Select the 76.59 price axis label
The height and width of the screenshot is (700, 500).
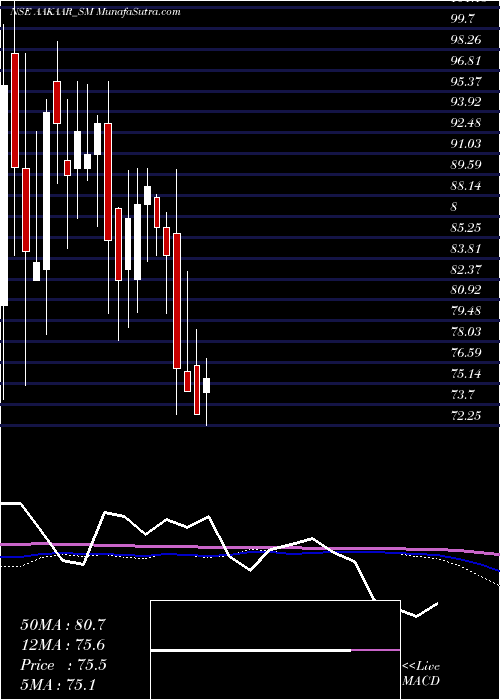click(x=466, y=353)
